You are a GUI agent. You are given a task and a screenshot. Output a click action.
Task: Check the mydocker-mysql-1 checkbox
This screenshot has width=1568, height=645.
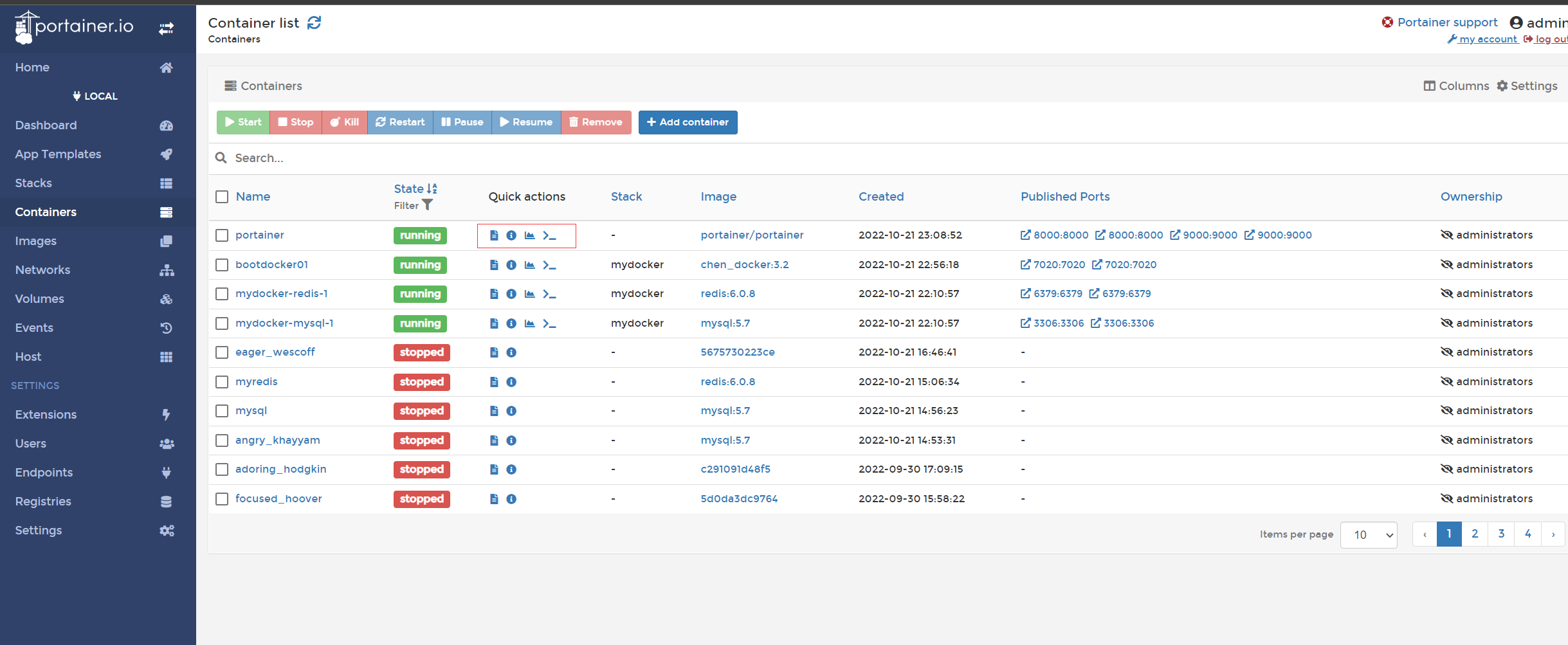(222, 323)
